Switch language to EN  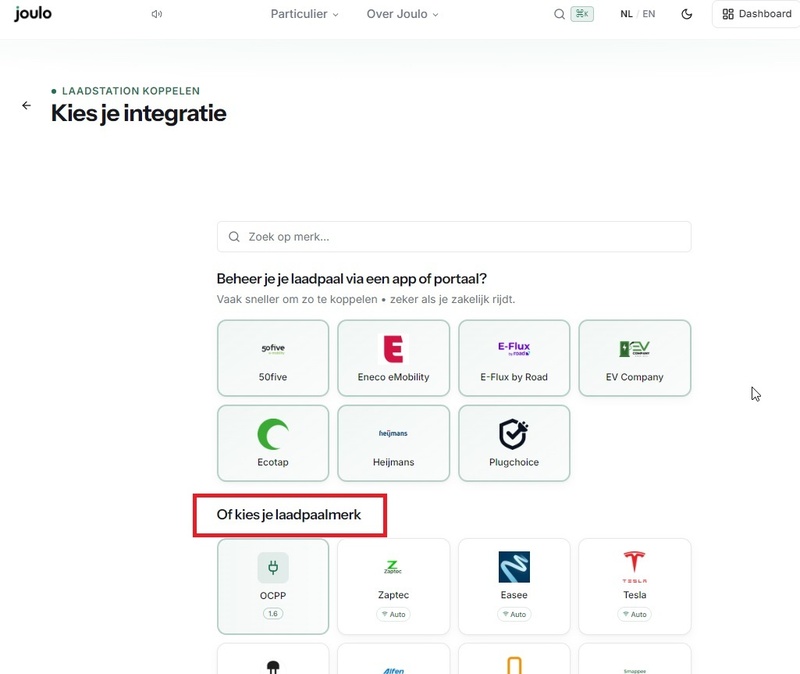pos(648,14)
